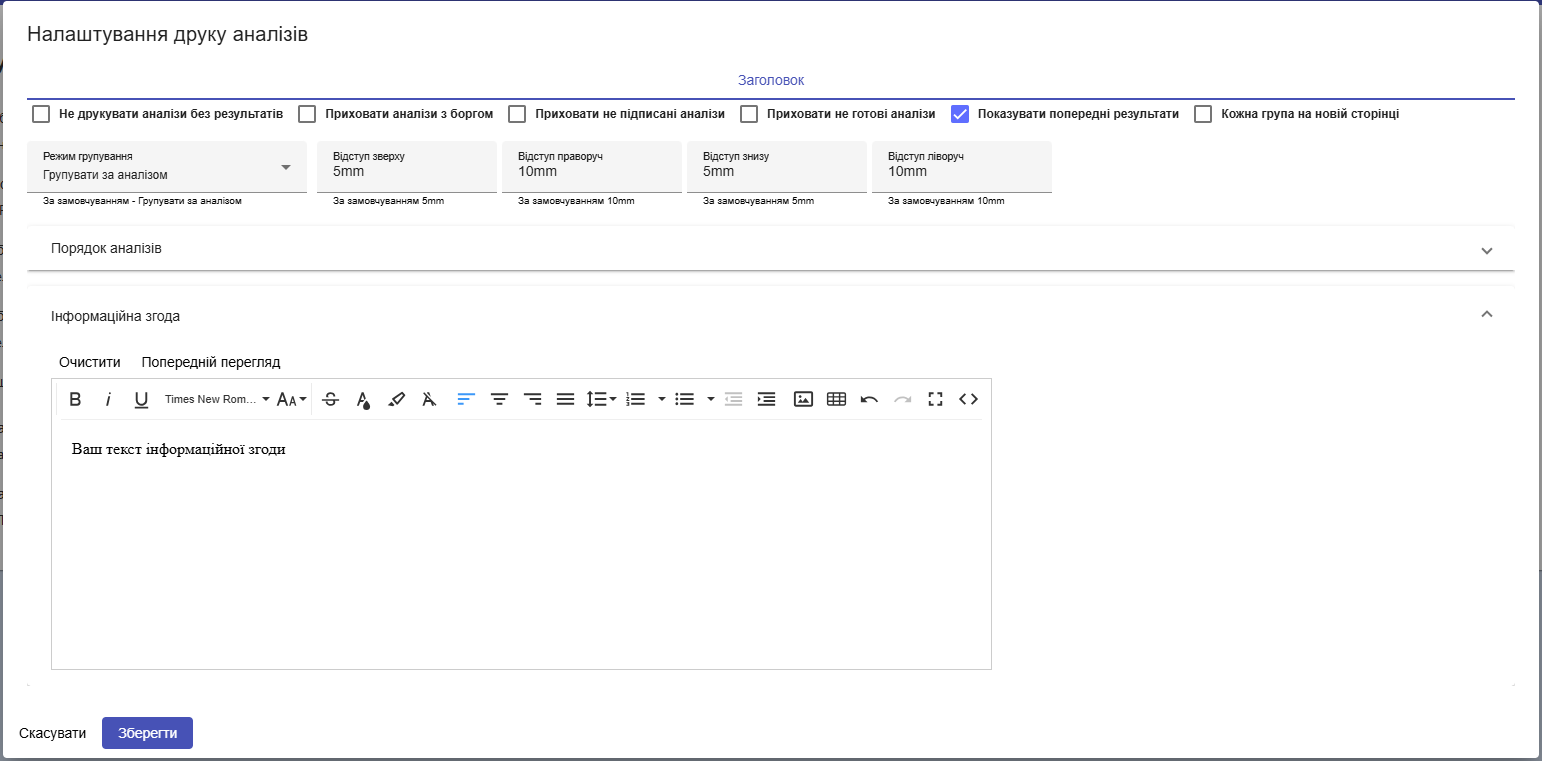Expand the 'Порядок аналізів' section
This screenshot has height=761, width=1542.
(x=771, y=248)
